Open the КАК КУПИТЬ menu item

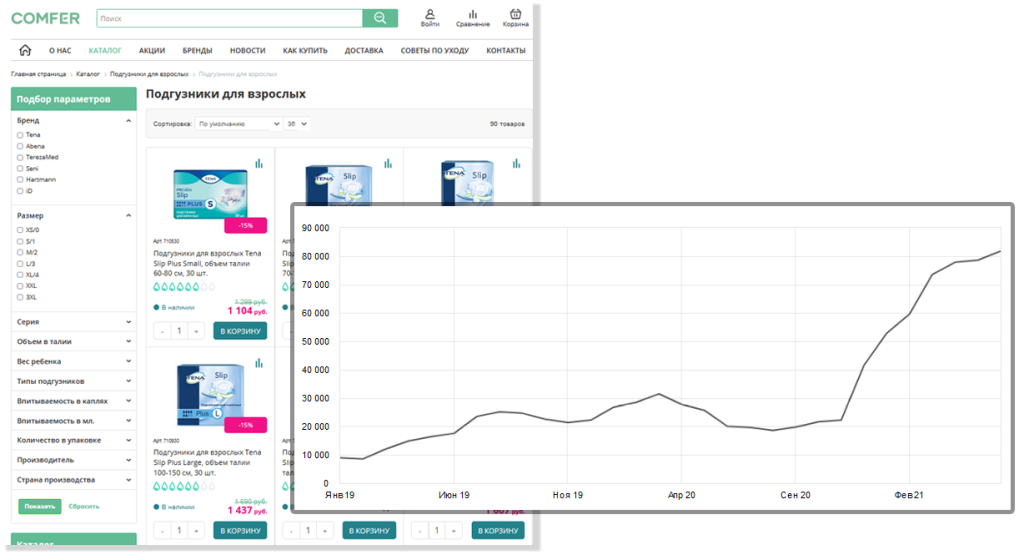click(x=305, y=50)
